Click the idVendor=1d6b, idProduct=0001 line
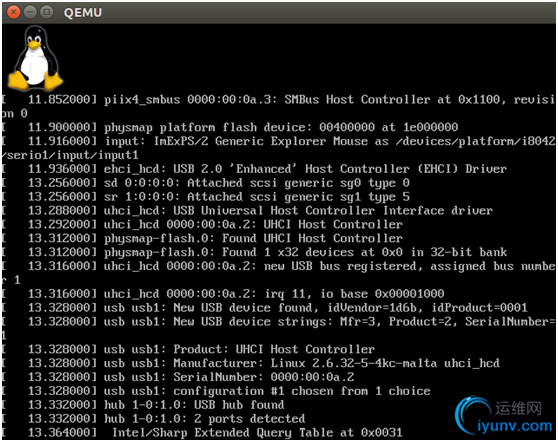Image resolution: width=558 pixels, height=442 pixels. 264,307
